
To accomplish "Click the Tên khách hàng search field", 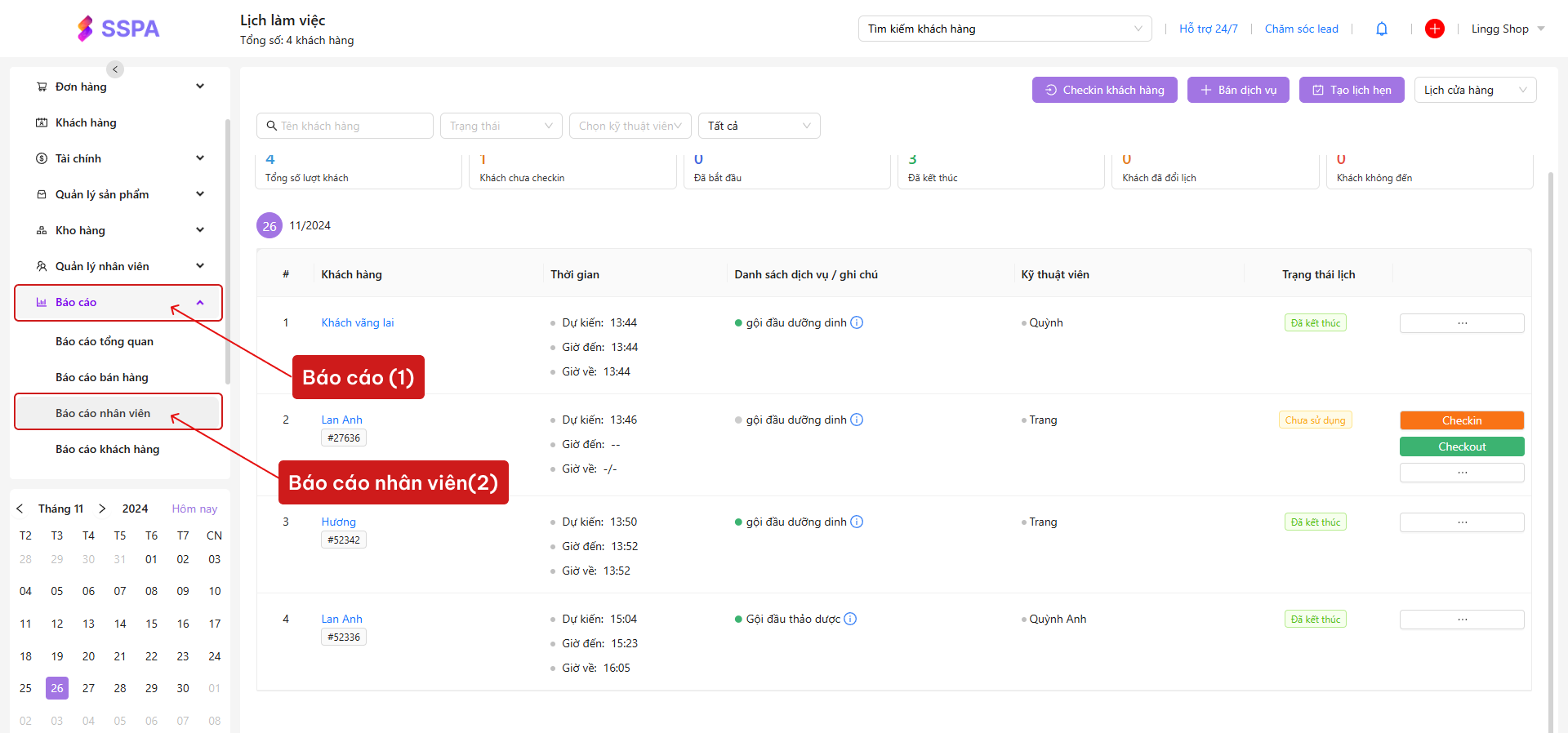I will [345, 126].
